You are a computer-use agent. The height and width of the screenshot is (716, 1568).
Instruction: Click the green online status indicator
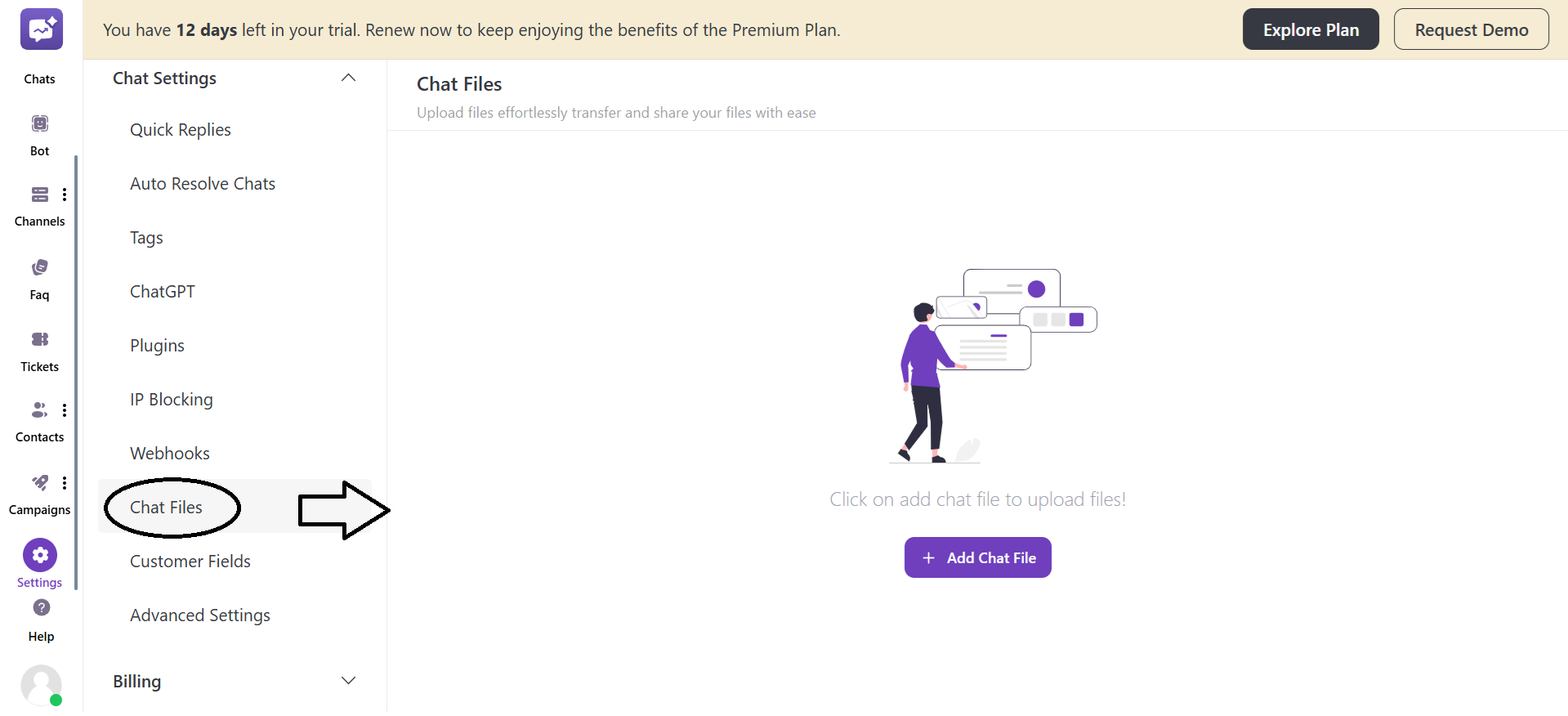pos(56,701)
